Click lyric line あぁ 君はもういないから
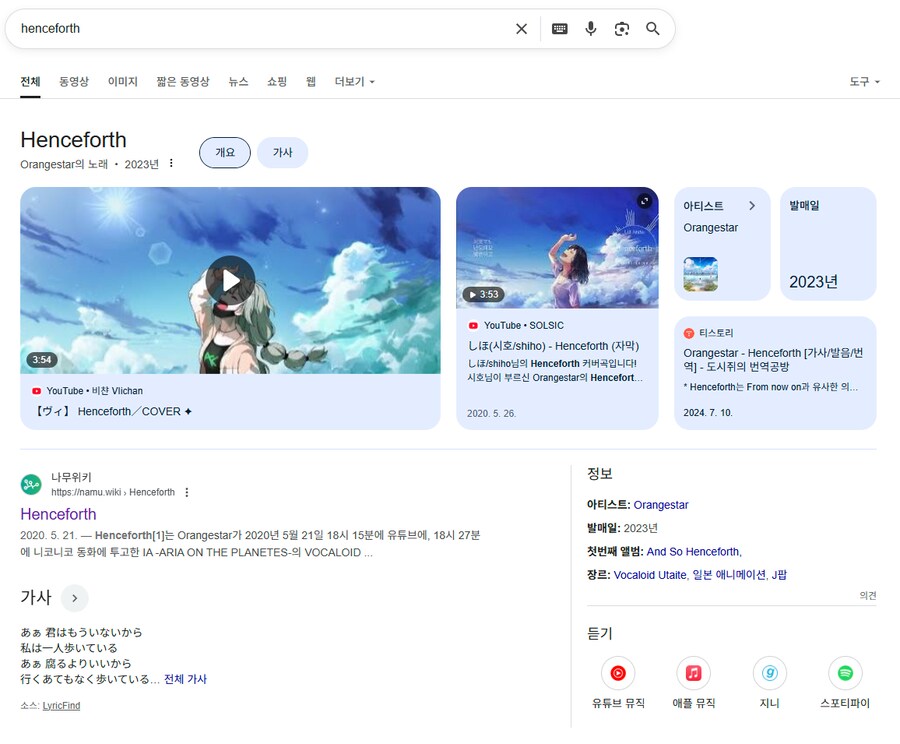900x744 pixels. 81,632
